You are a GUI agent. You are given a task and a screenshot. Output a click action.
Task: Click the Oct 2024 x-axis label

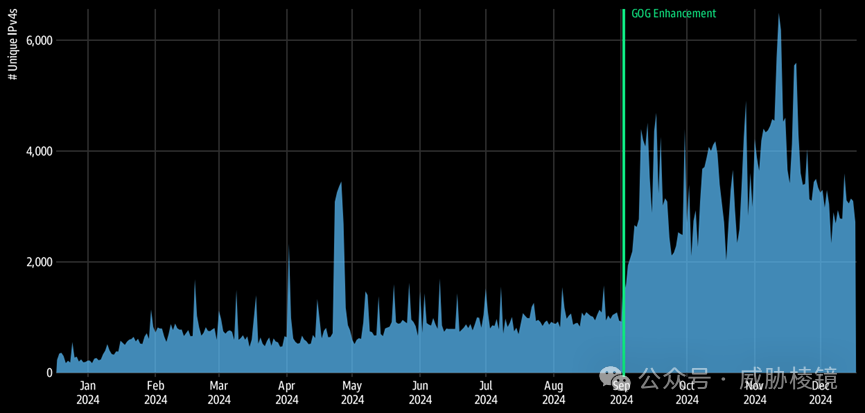[x=686, y=392]
